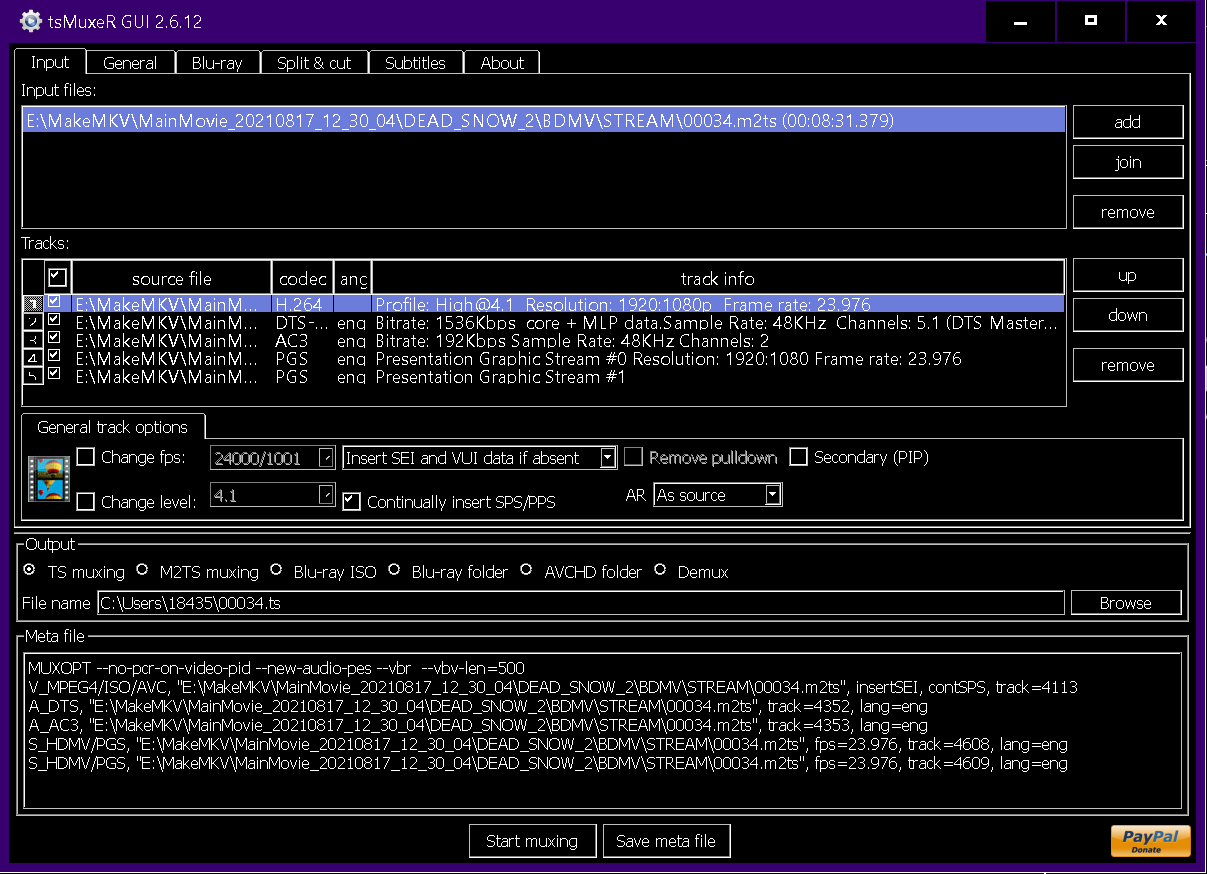The width and height of the screenshot is (1207, 874).
Task: Uncheck the H.264 video track checkbox
Action: tap(54, 302)
